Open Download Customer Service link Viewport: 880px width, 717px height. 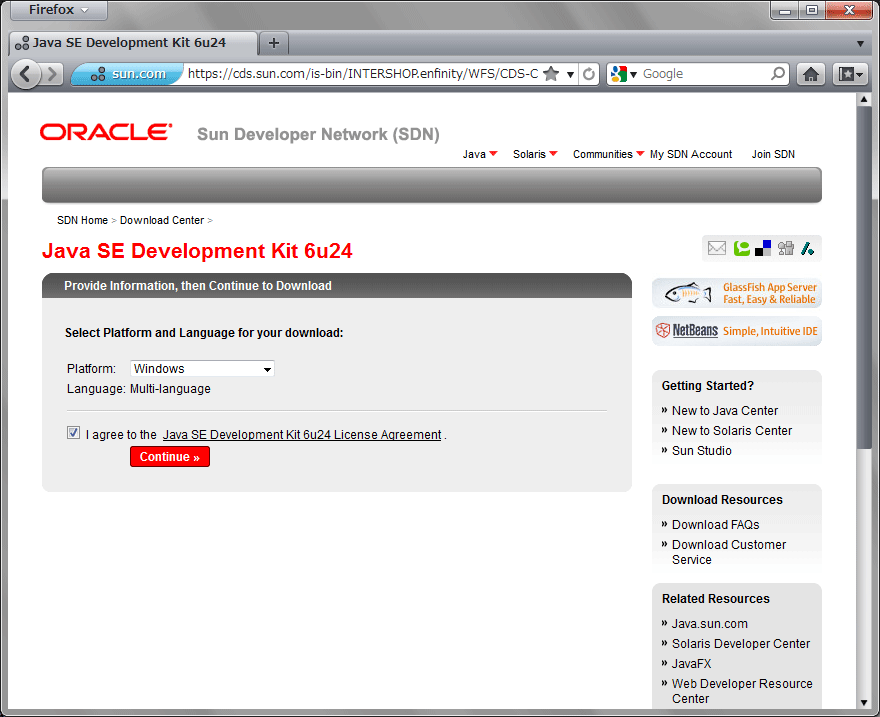729,552
